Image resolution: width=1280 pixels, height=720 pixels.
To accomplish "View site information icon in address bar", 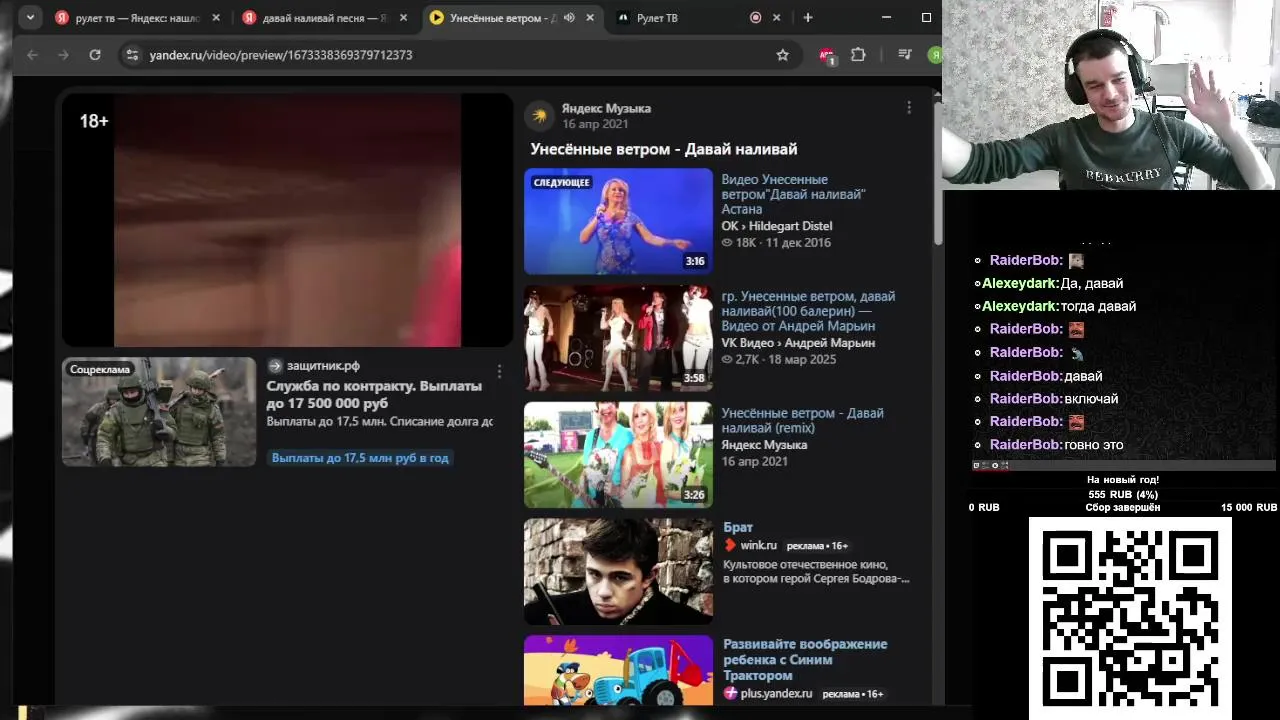I will click(x=132, y=55).
